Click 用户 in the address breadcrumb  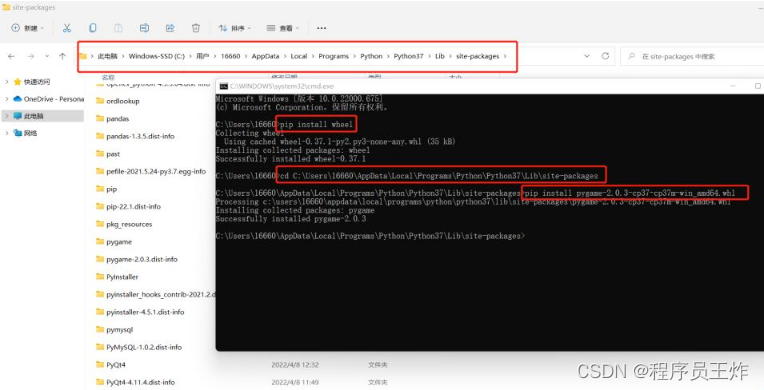coord(203,57)
